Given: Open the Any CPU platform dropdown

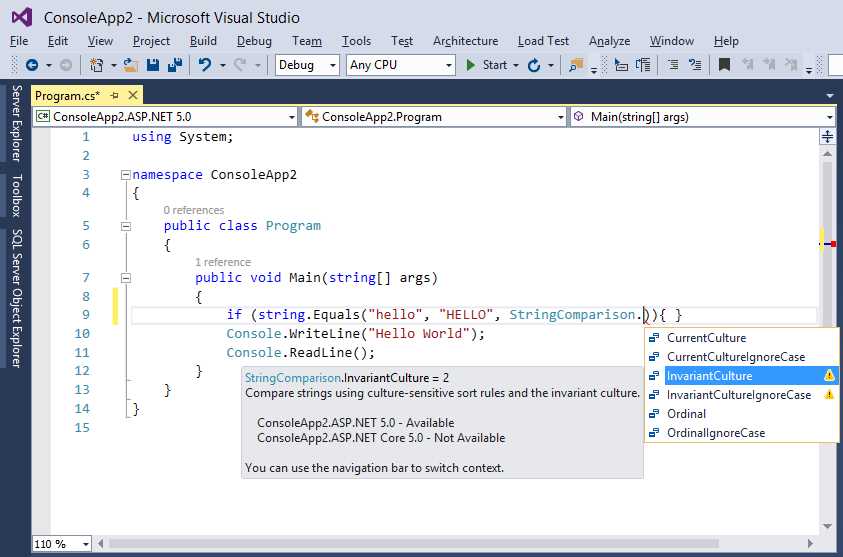Looking at the screenshot, I should pyautogui.click(x=448, y=65).
